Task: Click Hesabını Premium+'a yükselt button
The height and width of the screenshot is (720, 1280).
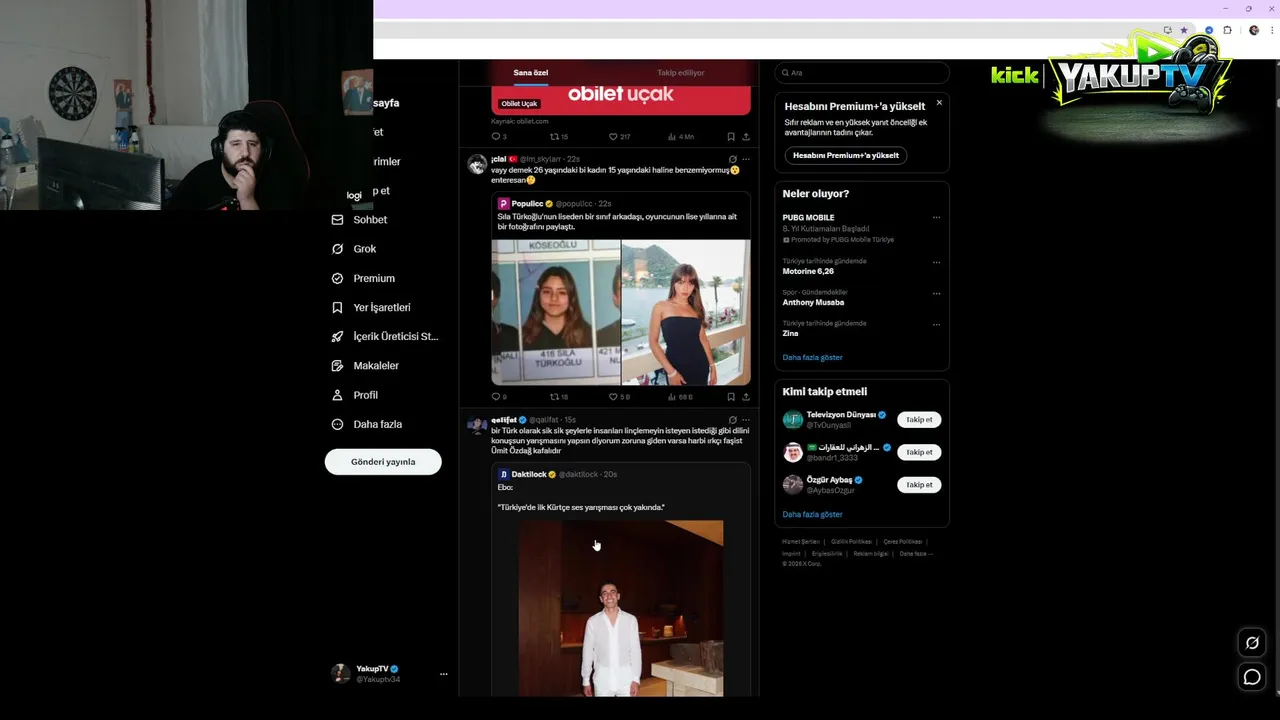Action: 846,156
